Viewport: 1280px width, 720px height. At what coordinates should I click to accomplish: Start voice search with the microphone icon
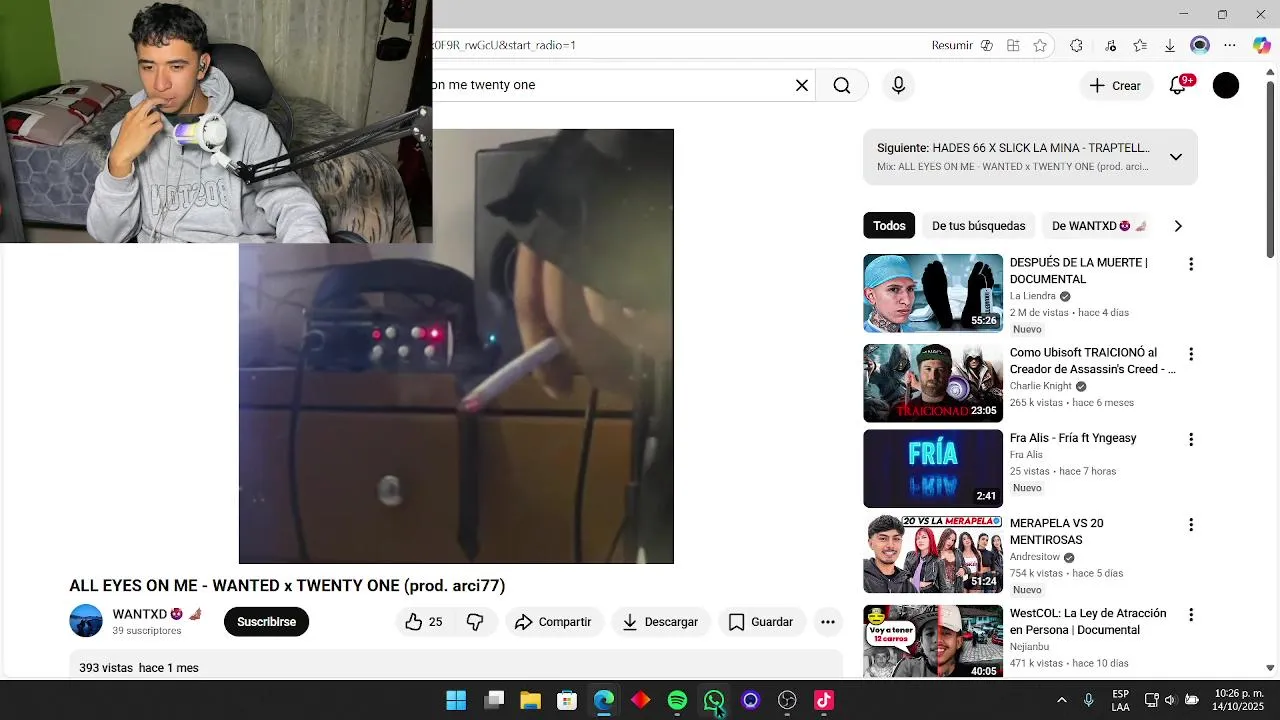pyautogui.click(x=898, y=85)
